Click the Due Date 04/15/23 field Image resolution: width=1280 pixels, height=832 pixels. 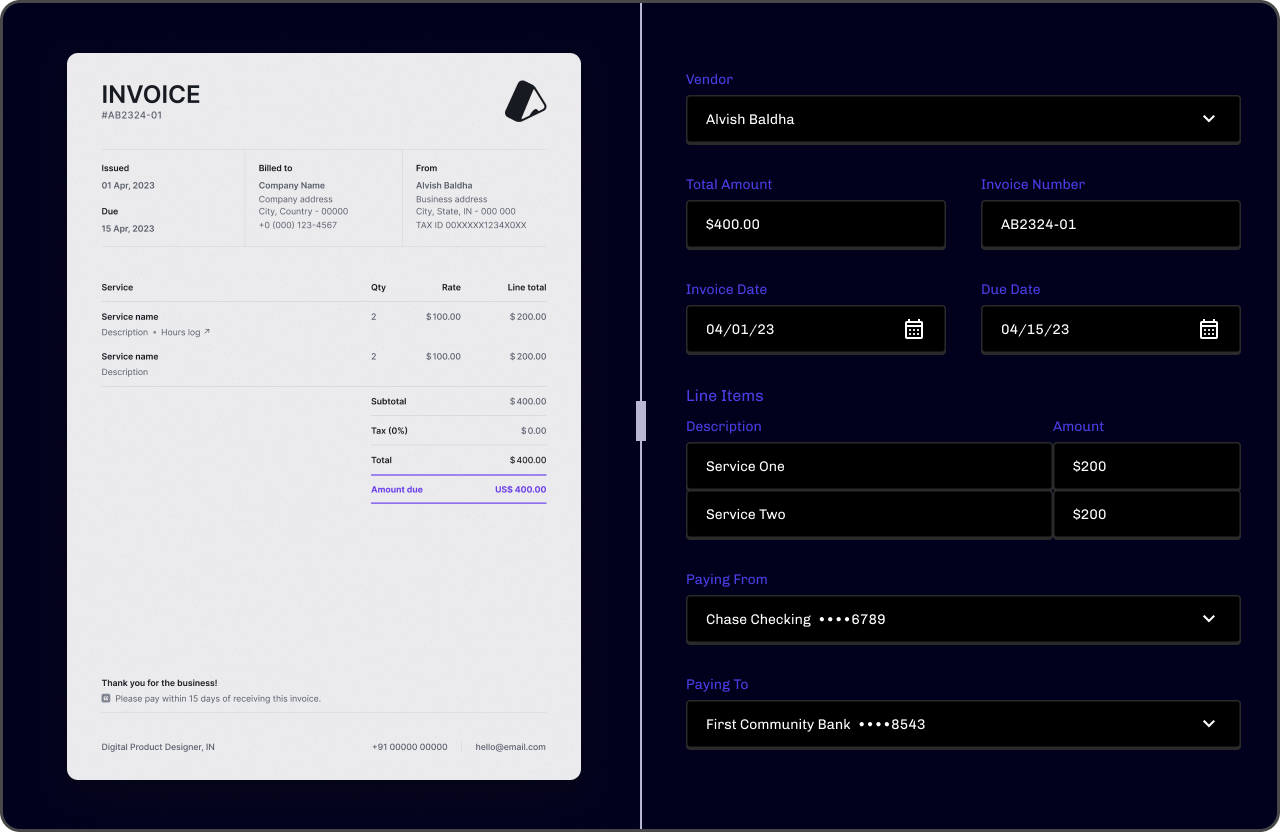point(1085,329)
